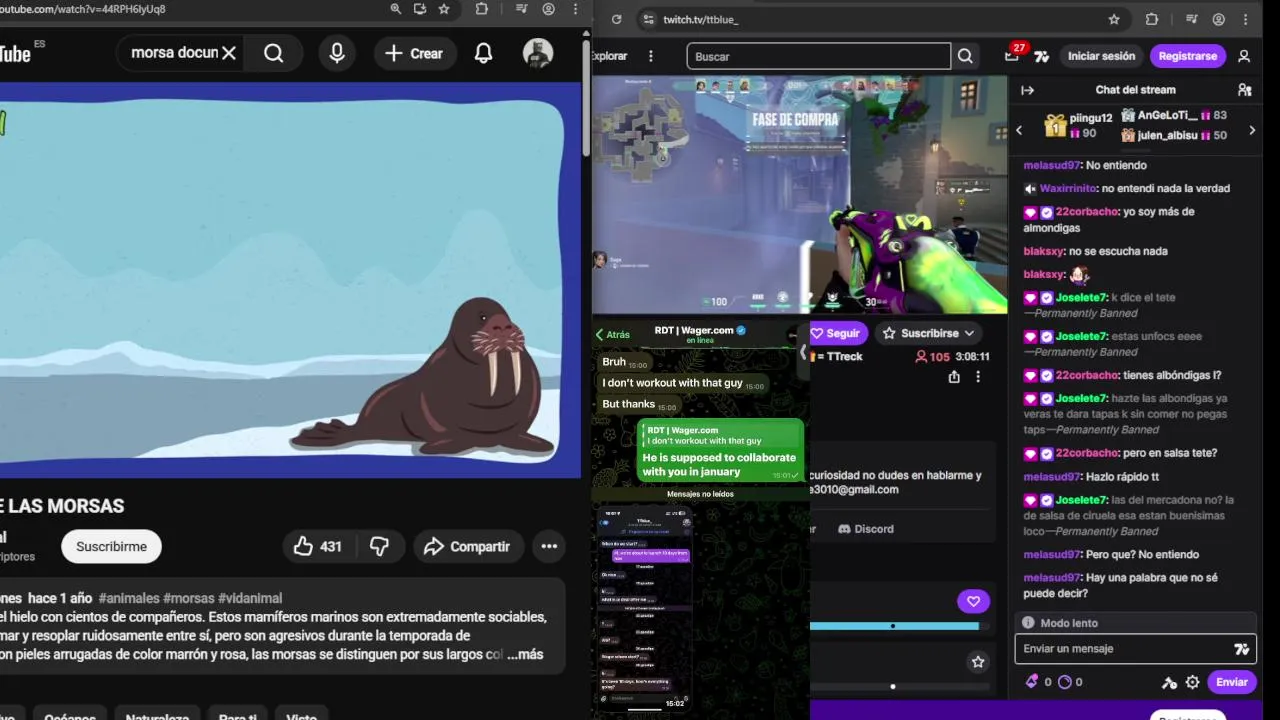Click the Twitch stream video player
Image resolution: width=1280 pixels, height=720 pixels.
coord(799,196)
